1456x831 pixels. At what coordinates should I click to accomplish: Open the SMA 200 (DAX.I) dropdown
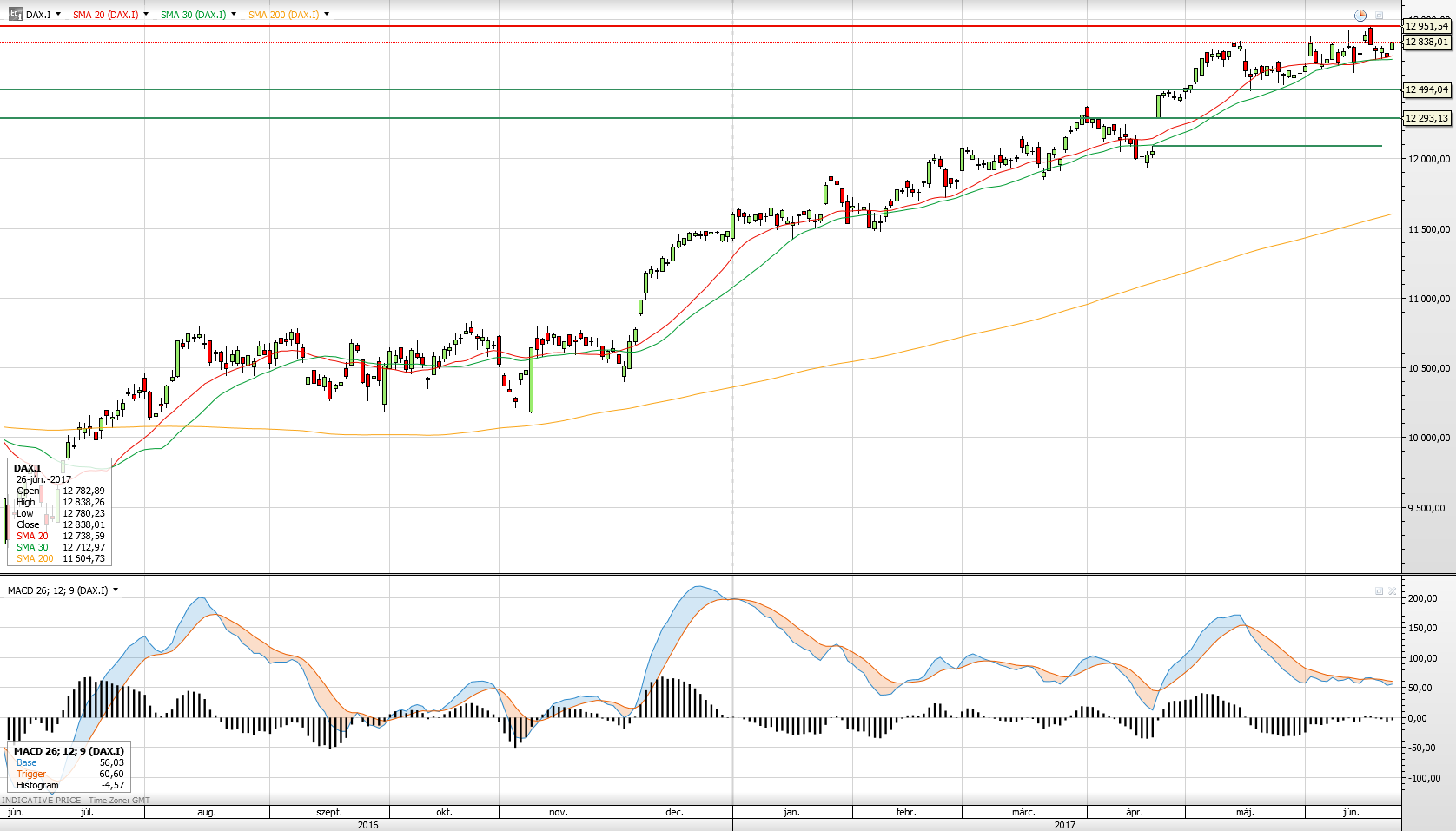[x=327, y=15]
